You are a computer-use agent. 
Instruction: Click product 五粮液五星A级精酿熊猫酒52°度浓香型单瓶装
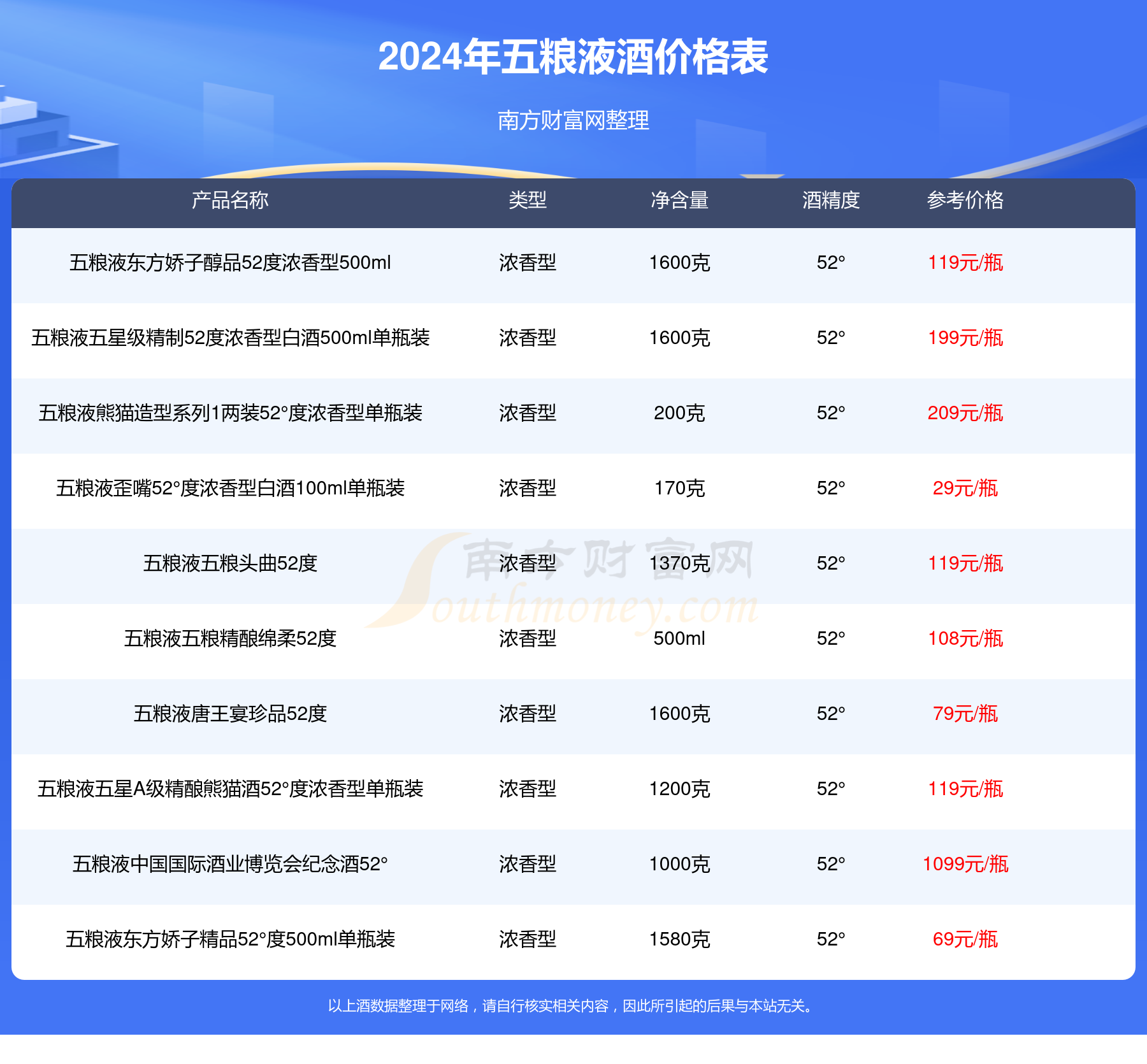[230, 789]
